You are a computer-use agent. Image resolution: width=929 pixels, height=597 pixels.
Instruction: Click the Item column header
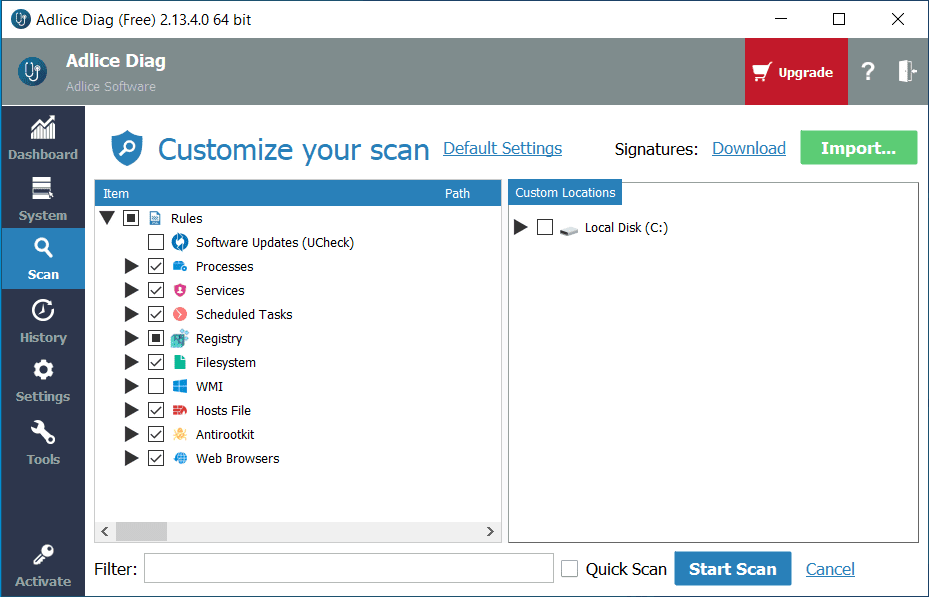[116, 194]
